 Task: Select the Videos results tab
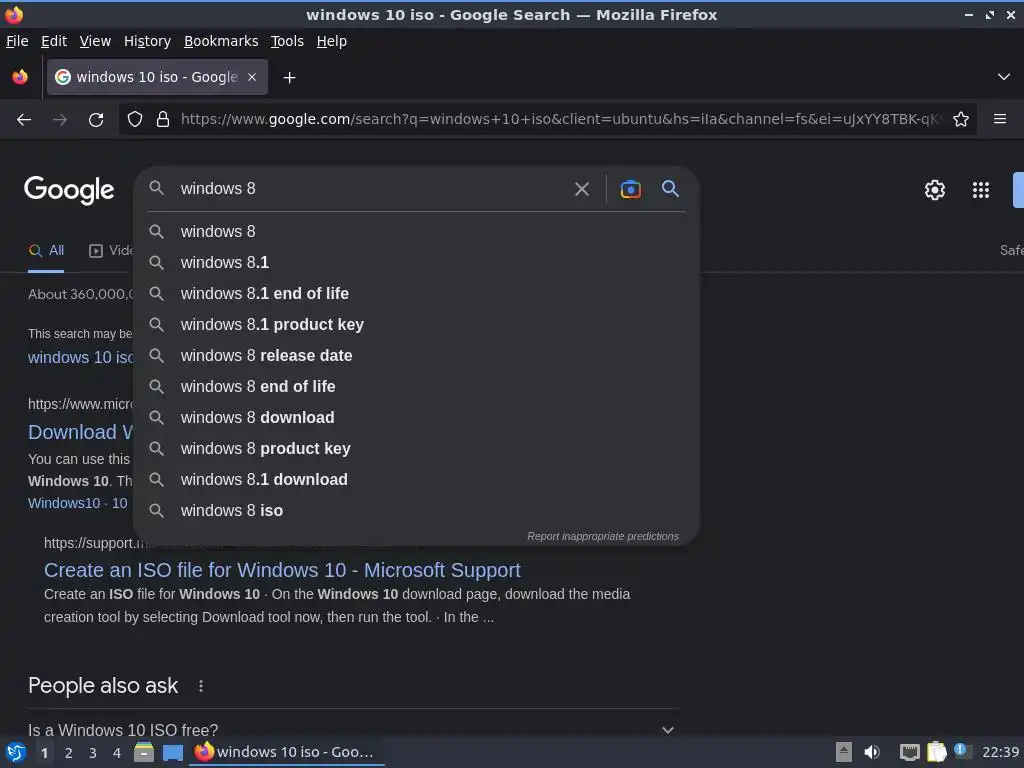[111, 251]
